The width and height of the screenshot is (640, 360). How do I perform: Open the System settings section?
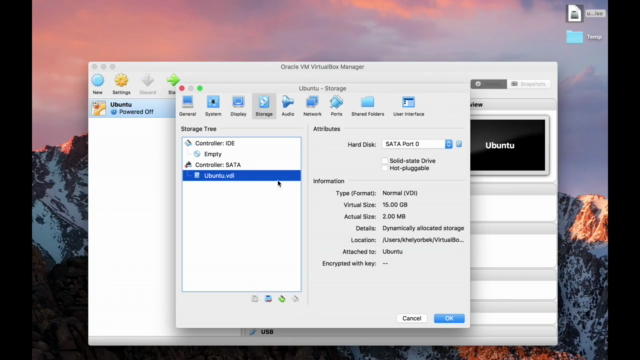pyautogui.click(x=213, y=106)
